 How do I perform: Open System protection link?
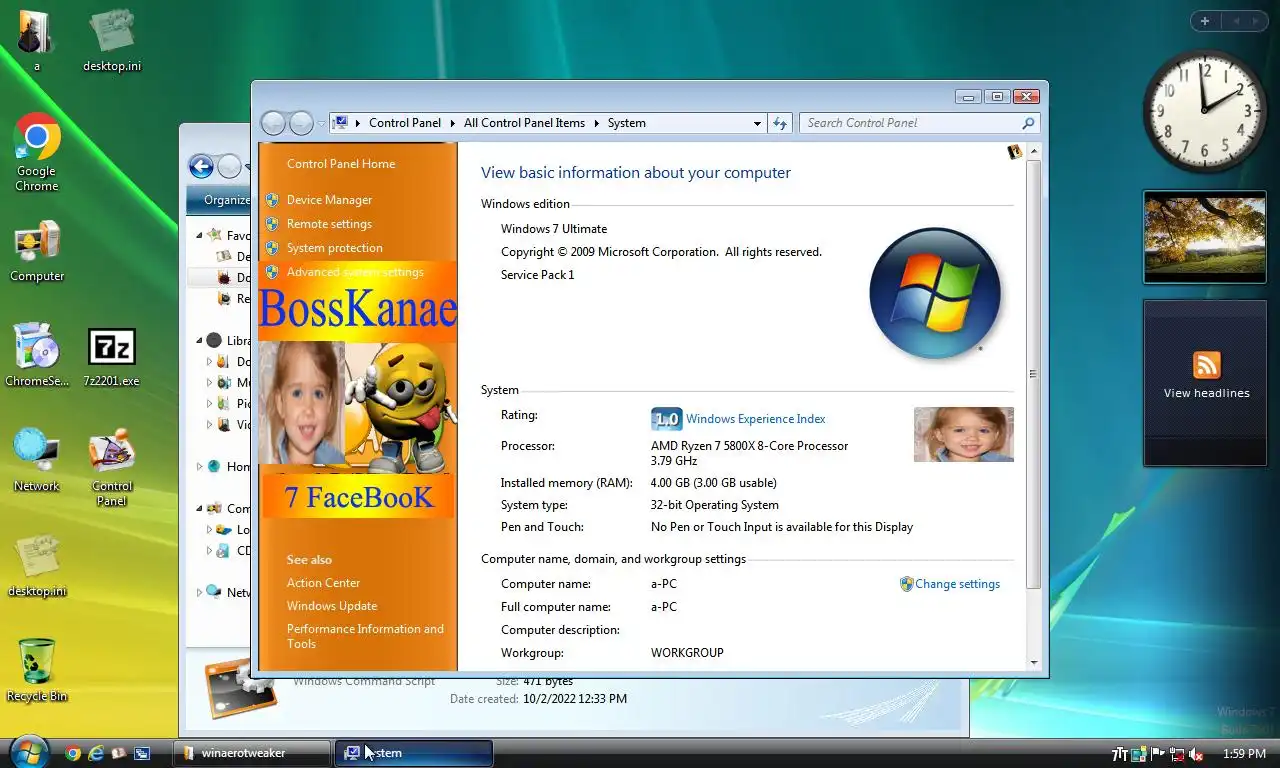[x=334, y=248]
